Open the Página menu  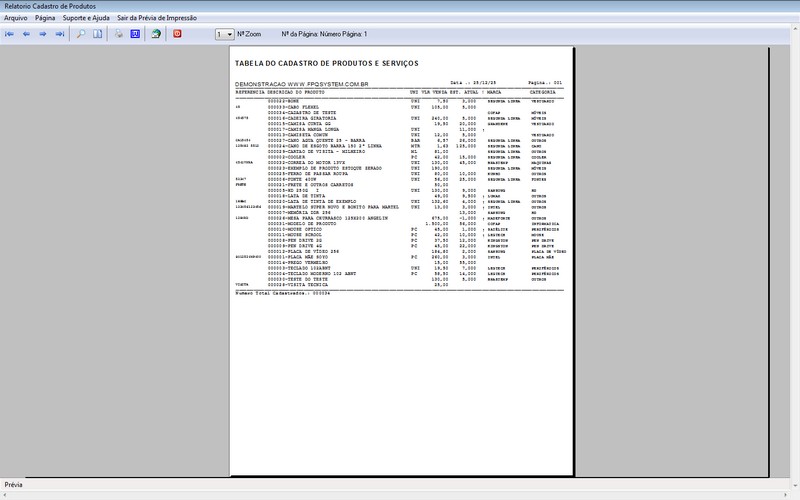click(x=45, y=18)
